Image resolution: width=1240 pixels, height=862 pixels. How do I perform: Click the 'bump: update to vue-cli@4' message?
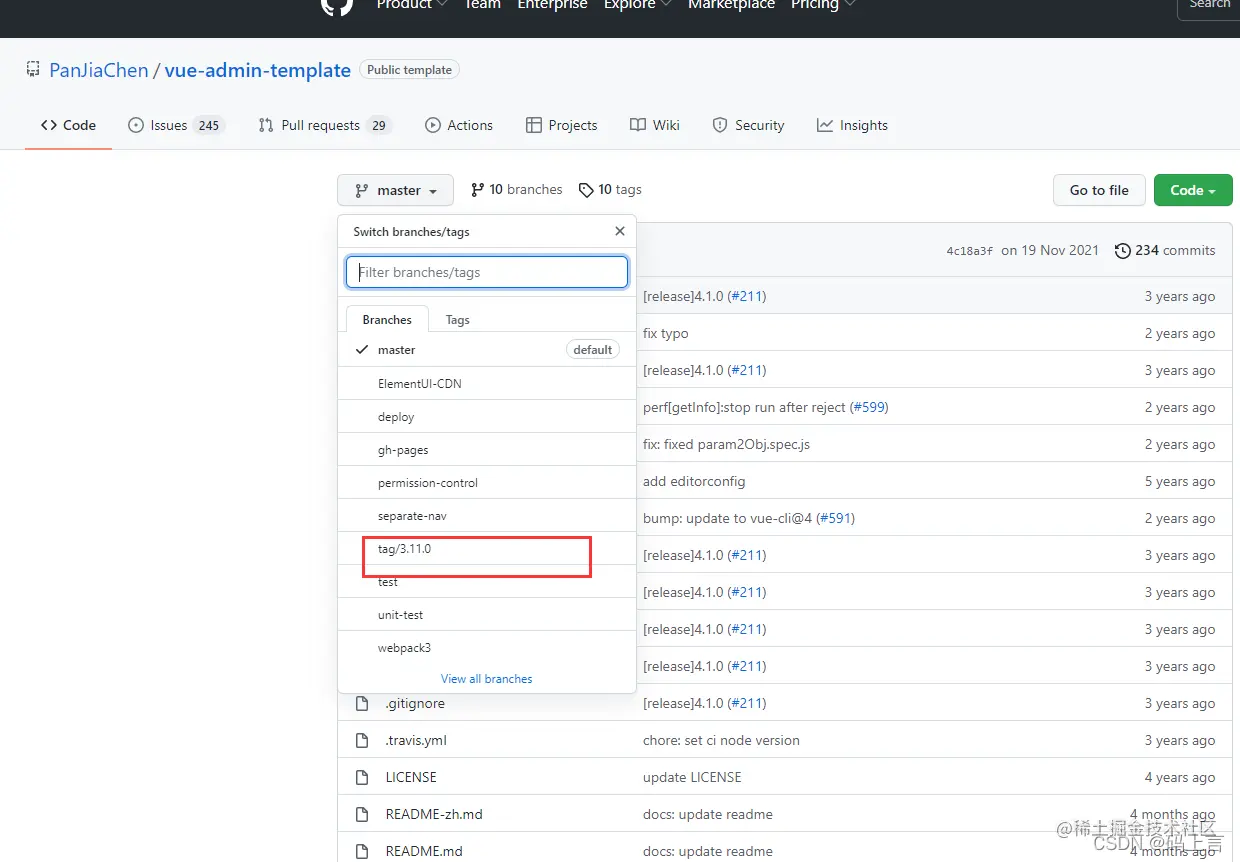(727, 518)
